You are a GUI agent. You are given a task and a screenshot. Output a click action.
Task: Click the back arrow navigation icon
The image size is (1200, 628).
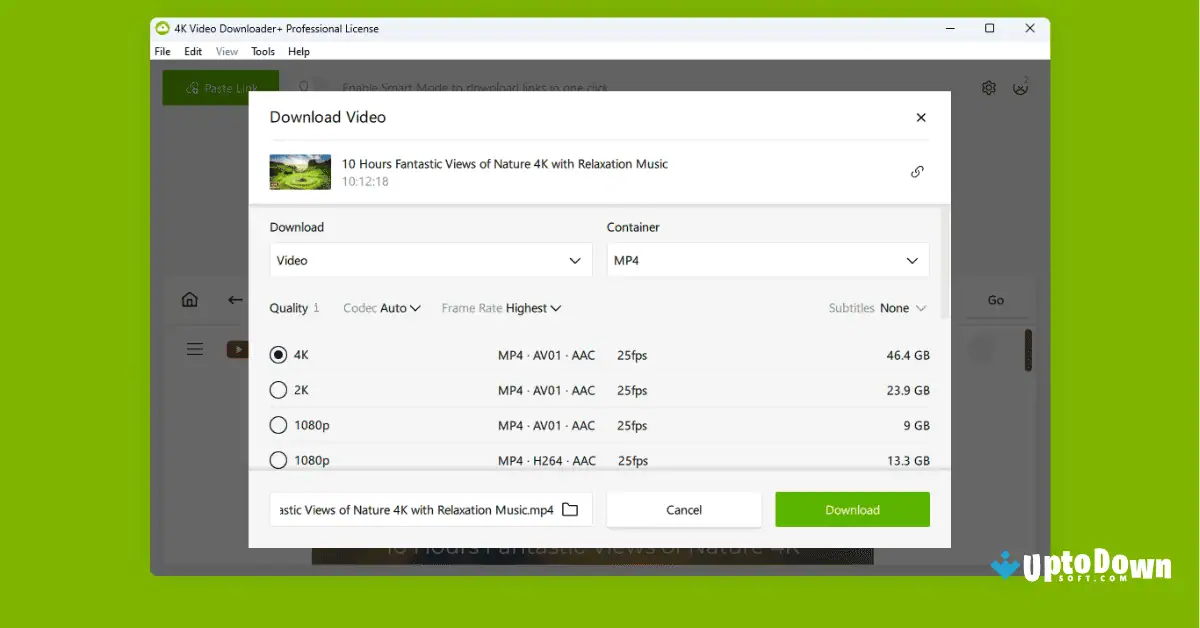pyautogui.click(x=234, y=299)
